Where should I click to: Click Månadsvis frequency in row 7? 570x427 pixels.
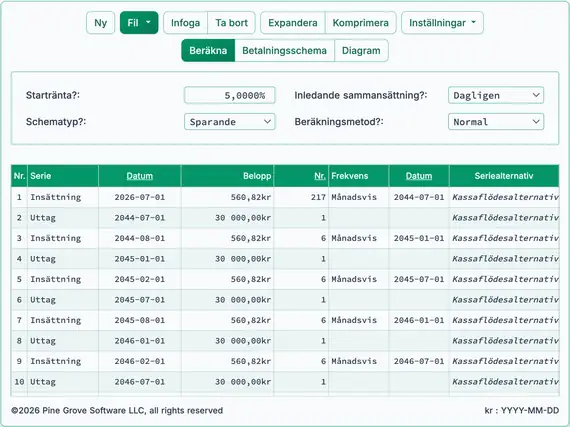[358, 321]
